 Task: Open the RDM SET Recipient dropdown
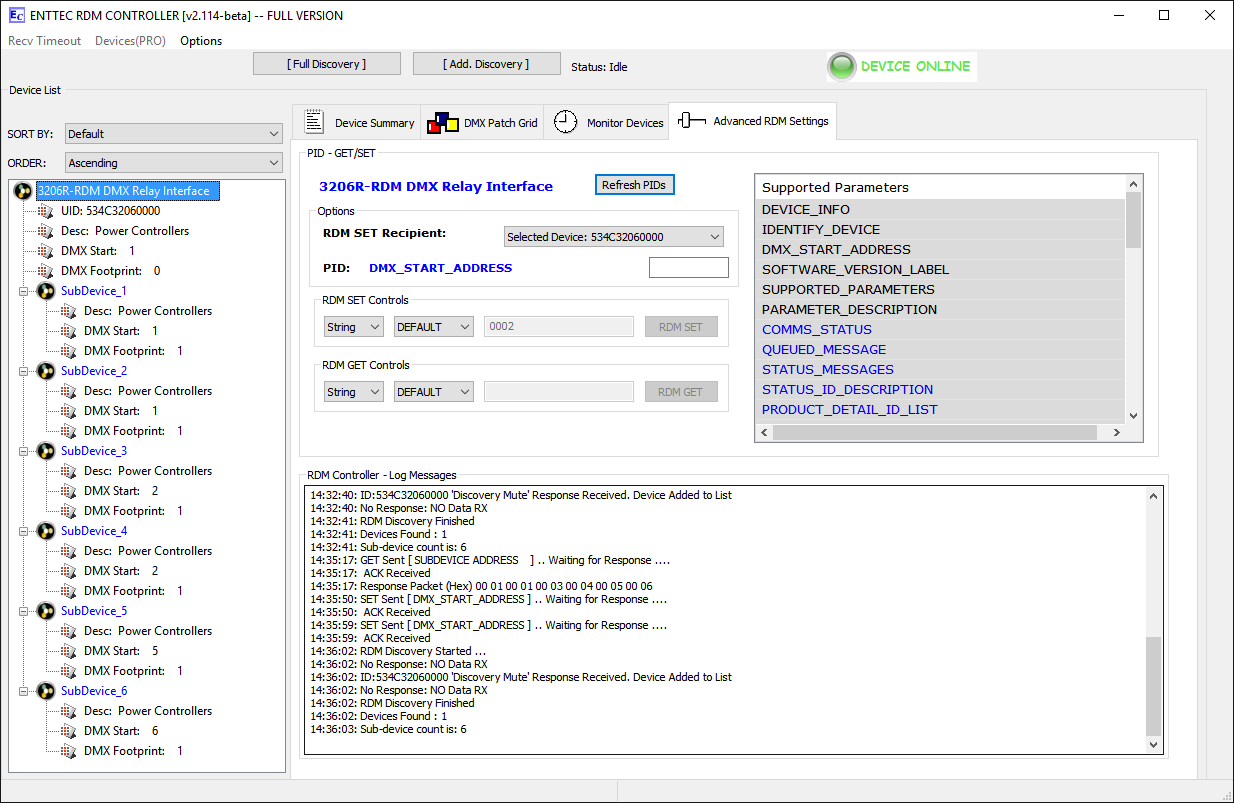(x=613, y=237)
